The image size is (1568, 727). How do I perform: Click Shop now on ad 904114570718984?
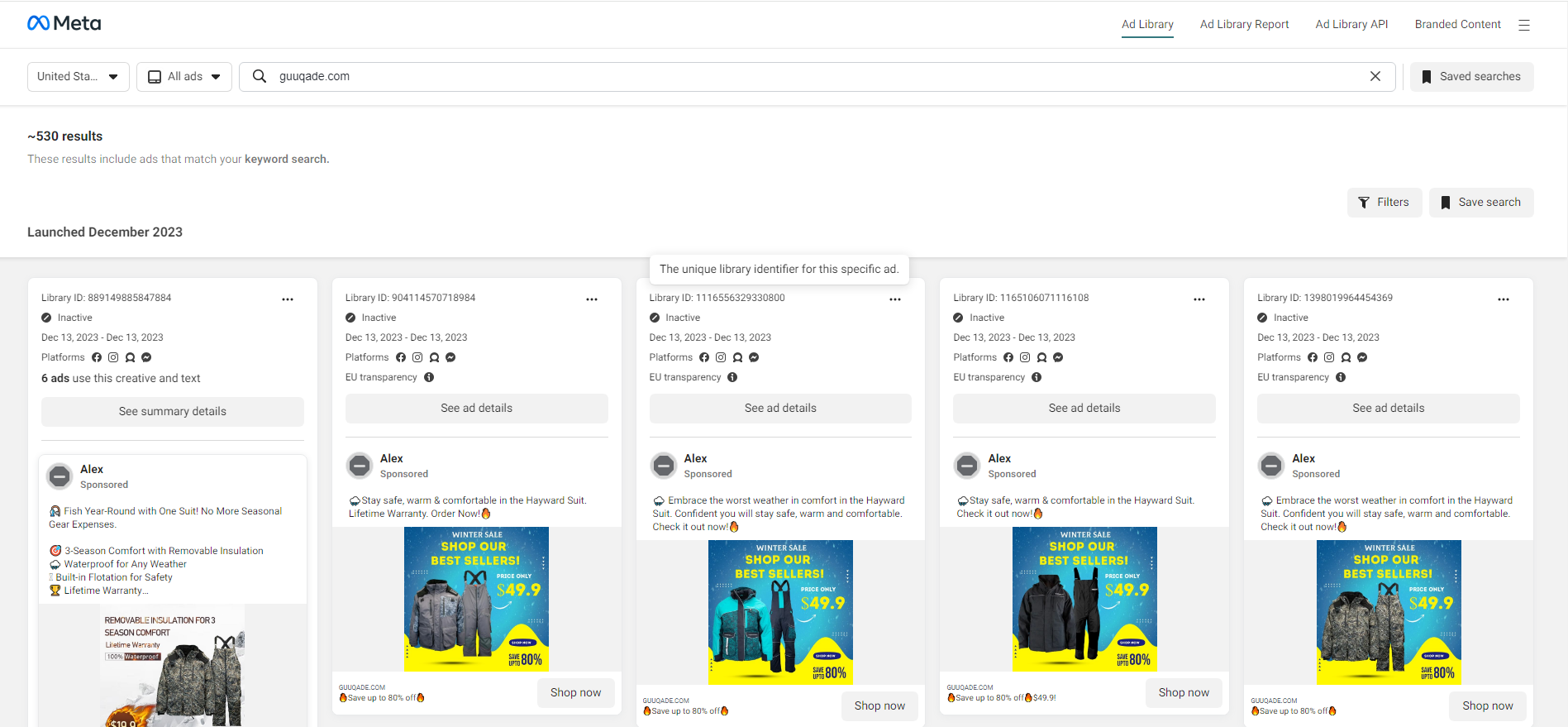pos(576,692)
